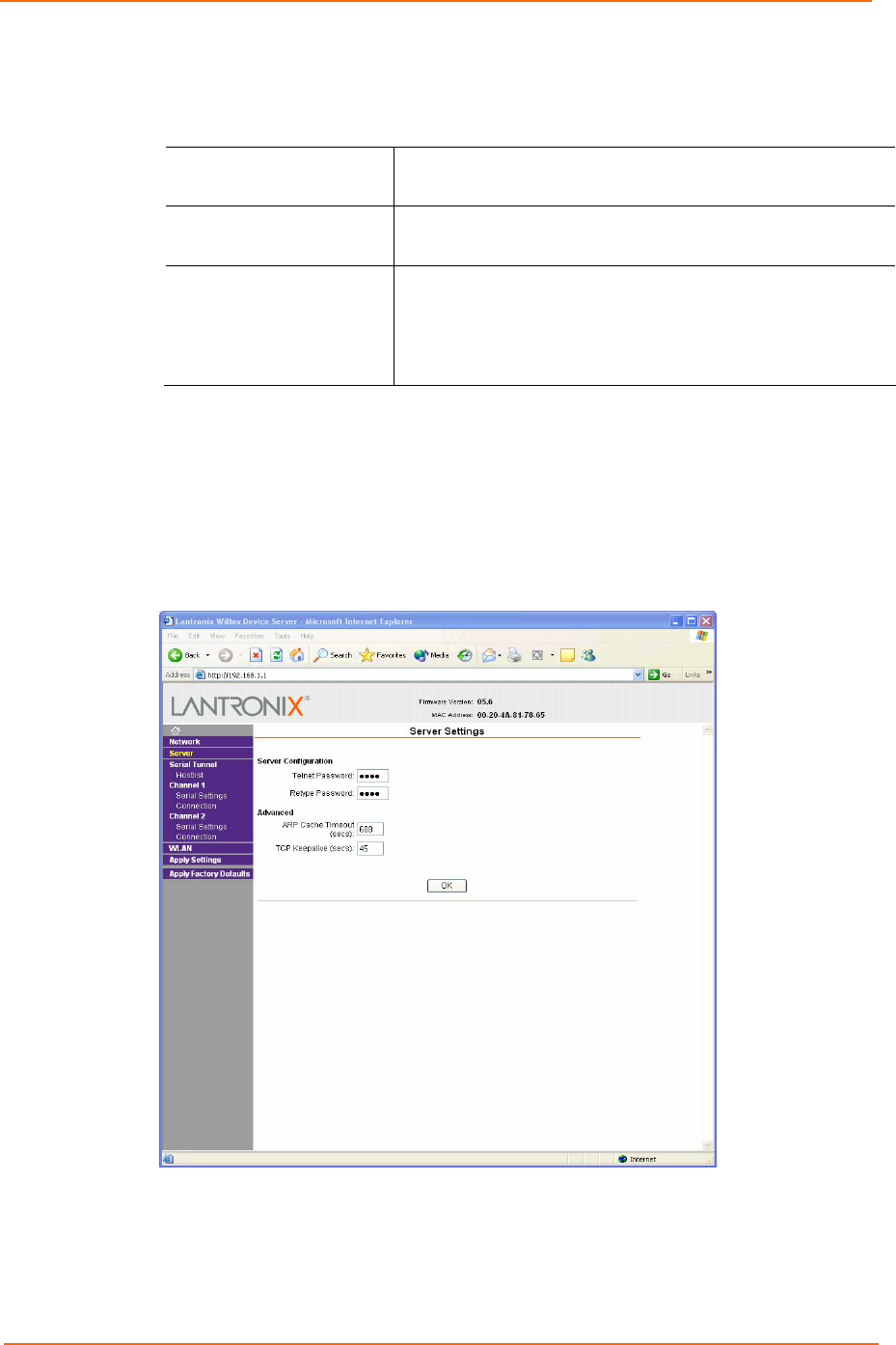Click the MAC Address value text
Screen dimensions: 896x1345
(x=511, y=715)
